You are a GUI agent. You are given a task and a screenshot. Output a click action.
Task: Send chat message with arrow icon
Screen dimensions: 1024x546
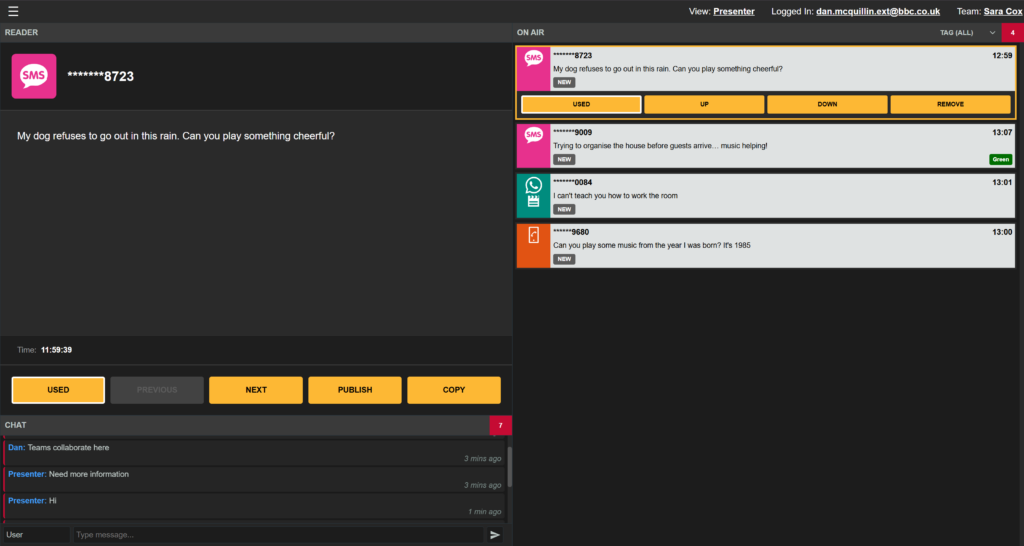[x=494, y=535]
